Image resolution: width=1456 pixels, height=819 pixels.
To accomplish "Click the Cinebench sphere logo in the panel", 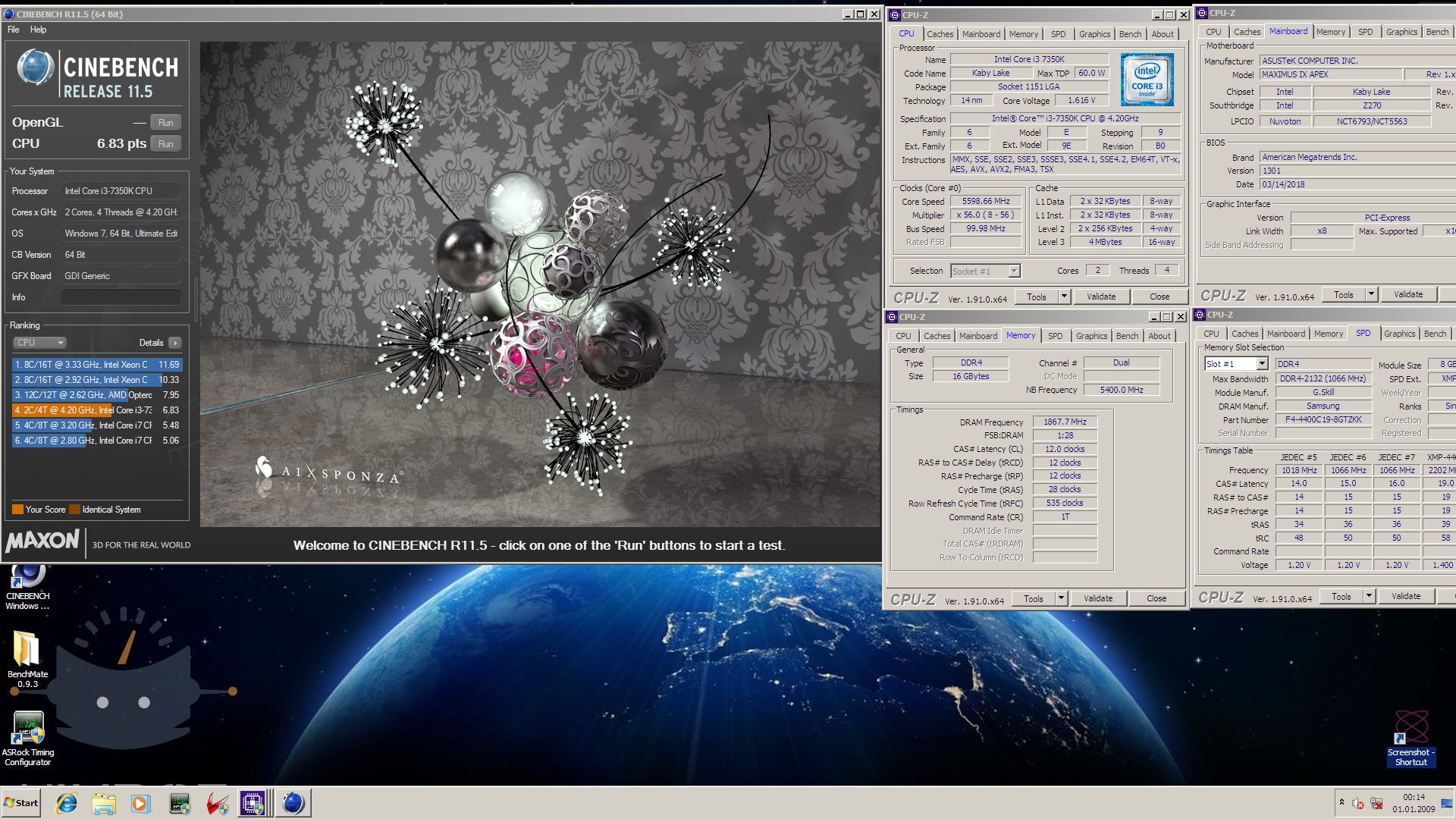I will click(35, 67).
